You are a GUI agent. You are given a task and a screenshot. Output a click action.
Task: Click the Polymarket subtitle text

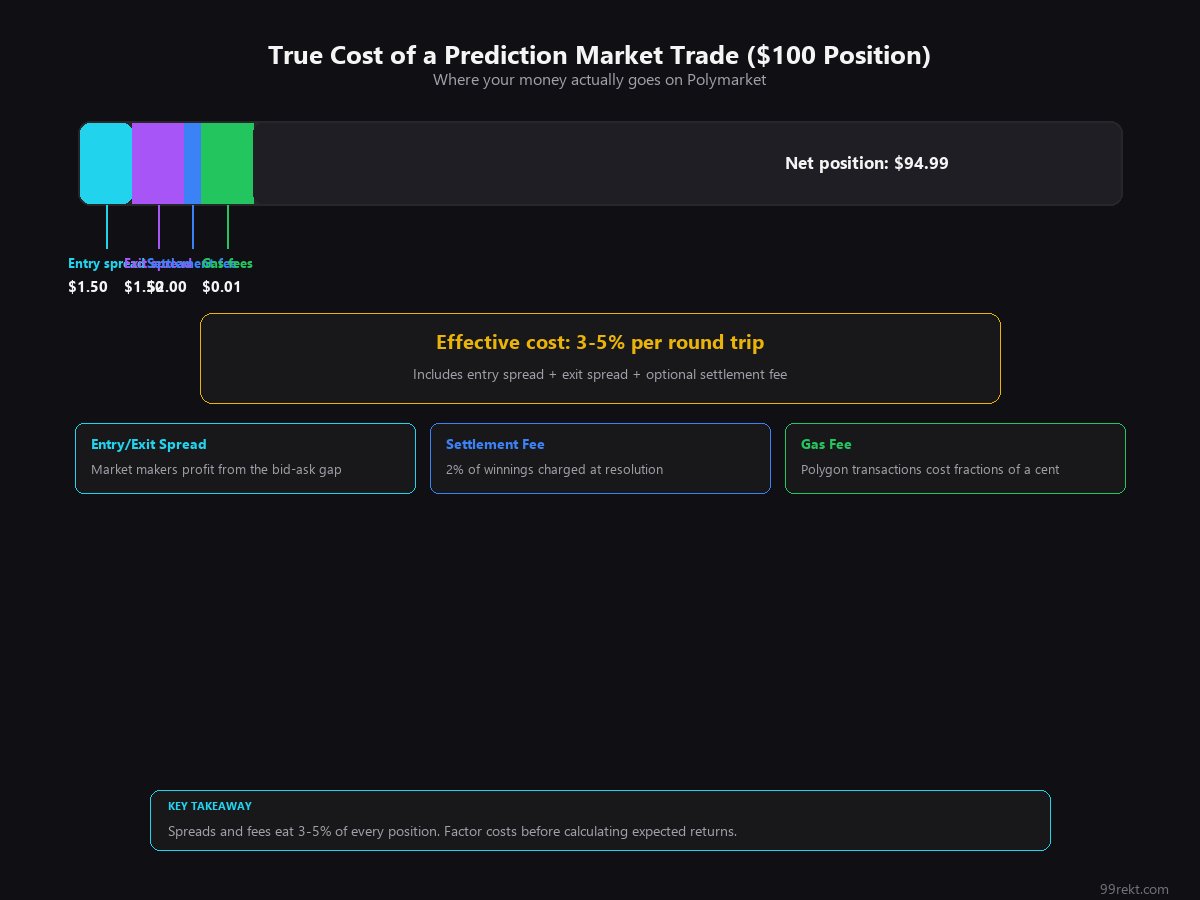(x=599, y=80)
